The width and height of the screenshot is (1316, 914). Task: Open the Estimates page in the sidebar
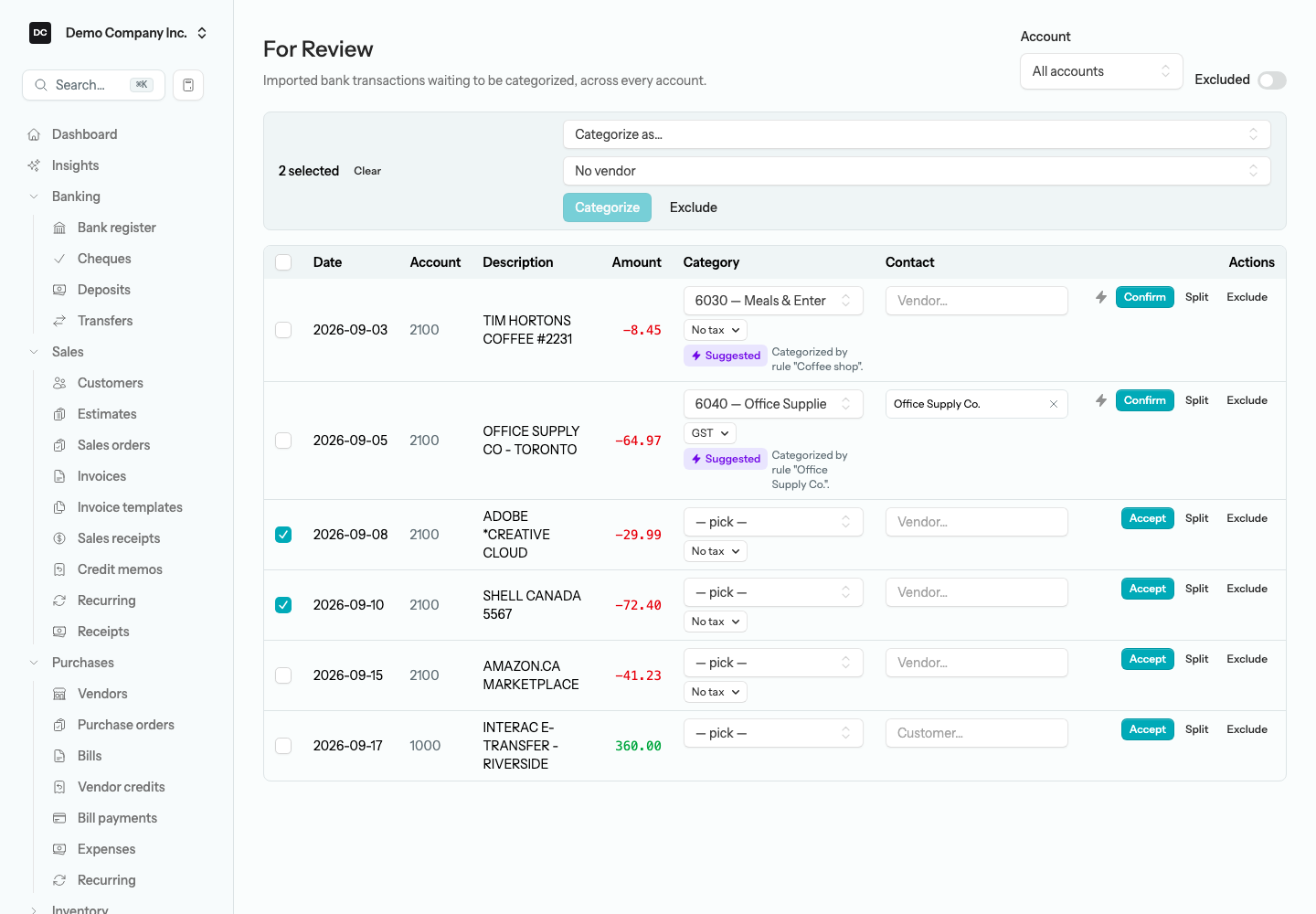tap(107, 414)
